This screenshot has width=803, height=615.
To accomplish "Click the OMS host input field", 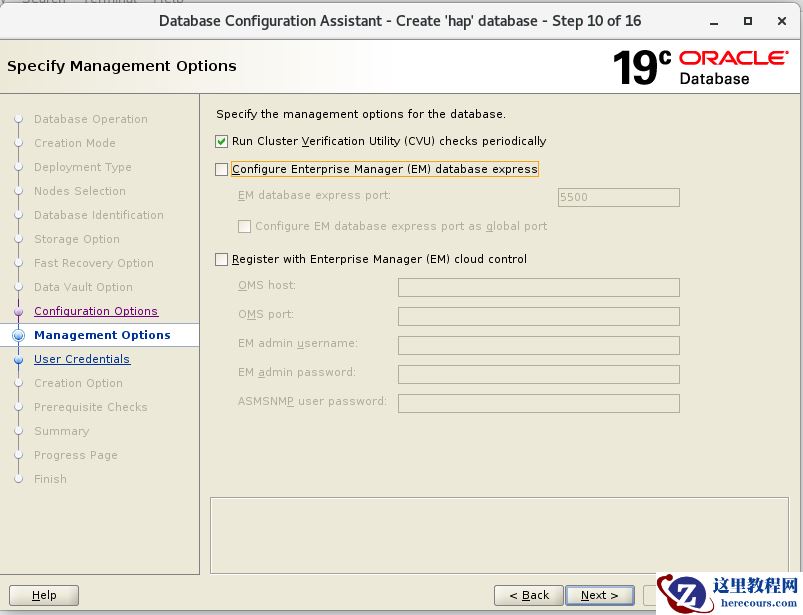I will click(x=539, y=287).
